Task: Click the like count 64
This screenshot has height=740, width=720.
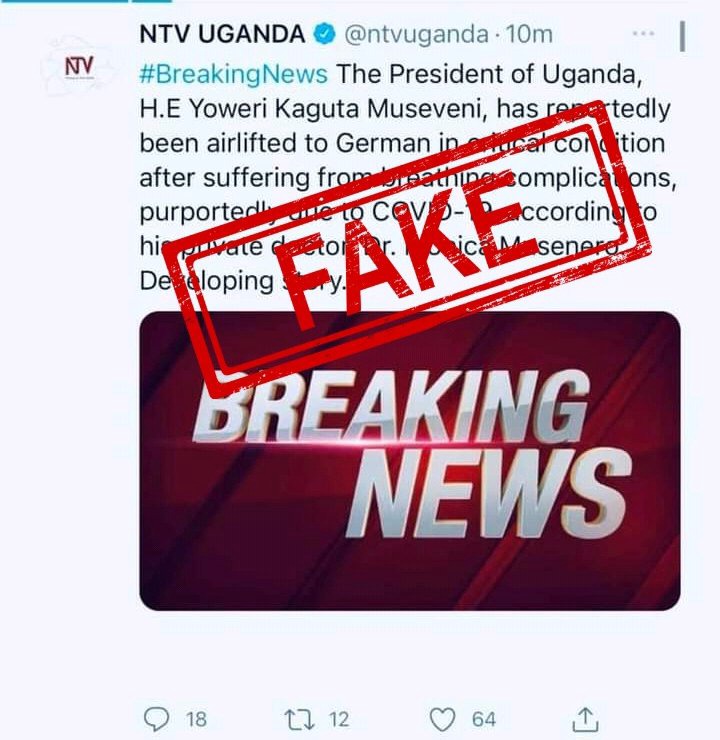Action: tap(484, 720)
